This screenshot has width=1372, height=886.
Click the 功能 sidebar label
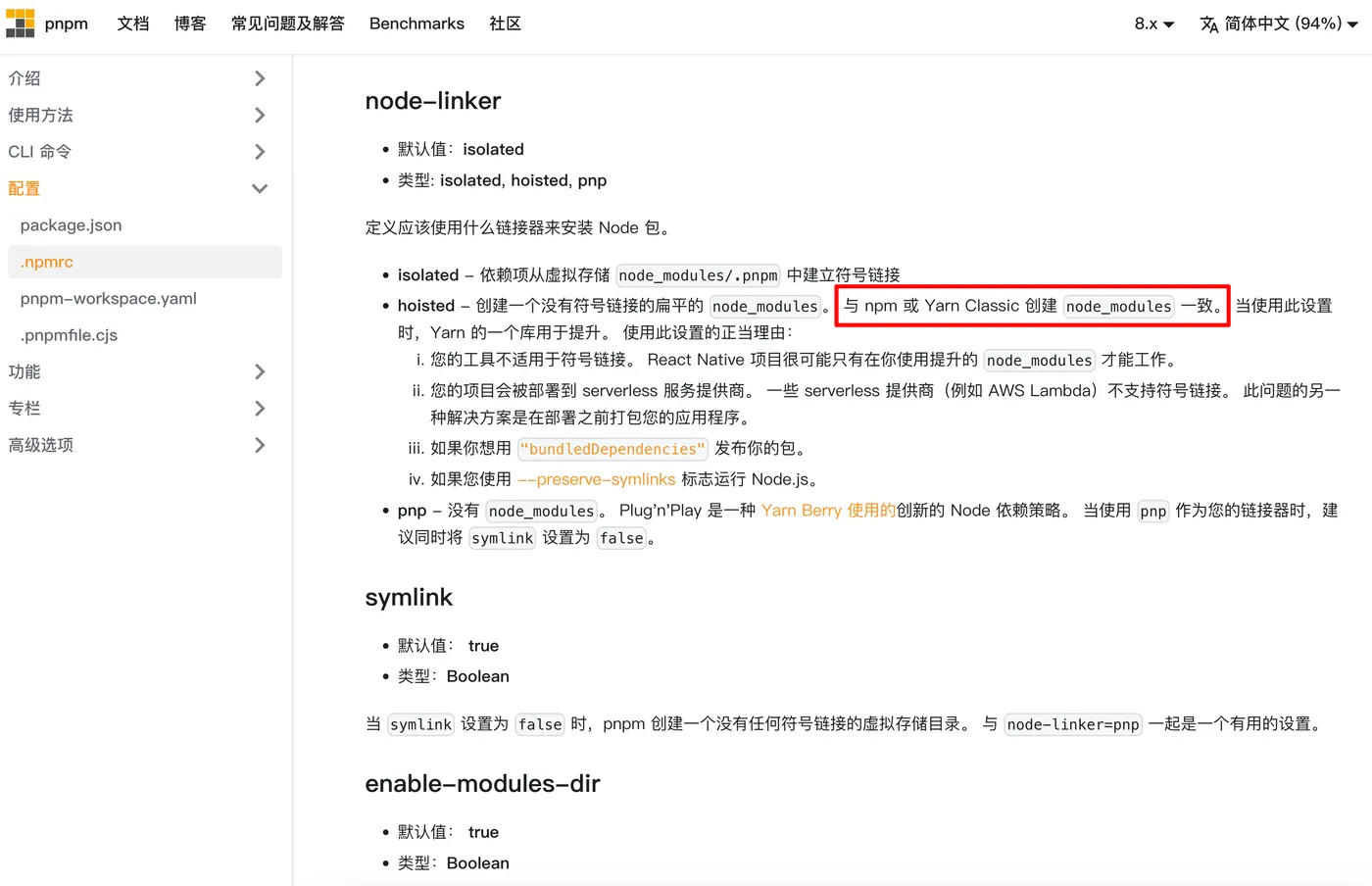click(24, 371)
